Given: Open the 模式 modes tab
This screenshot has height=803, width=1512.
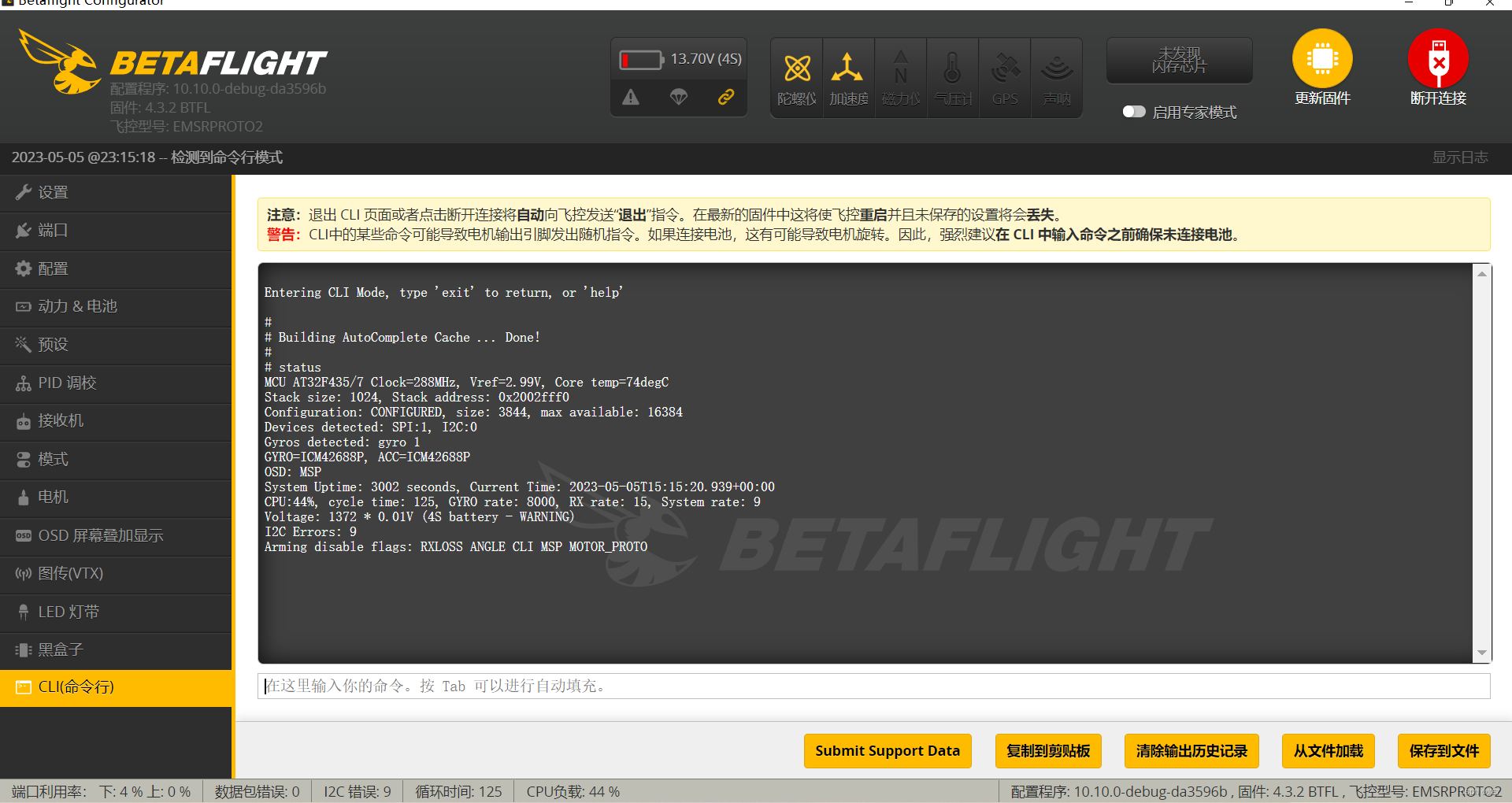Looking at the screenshot, I should (116, 460).
